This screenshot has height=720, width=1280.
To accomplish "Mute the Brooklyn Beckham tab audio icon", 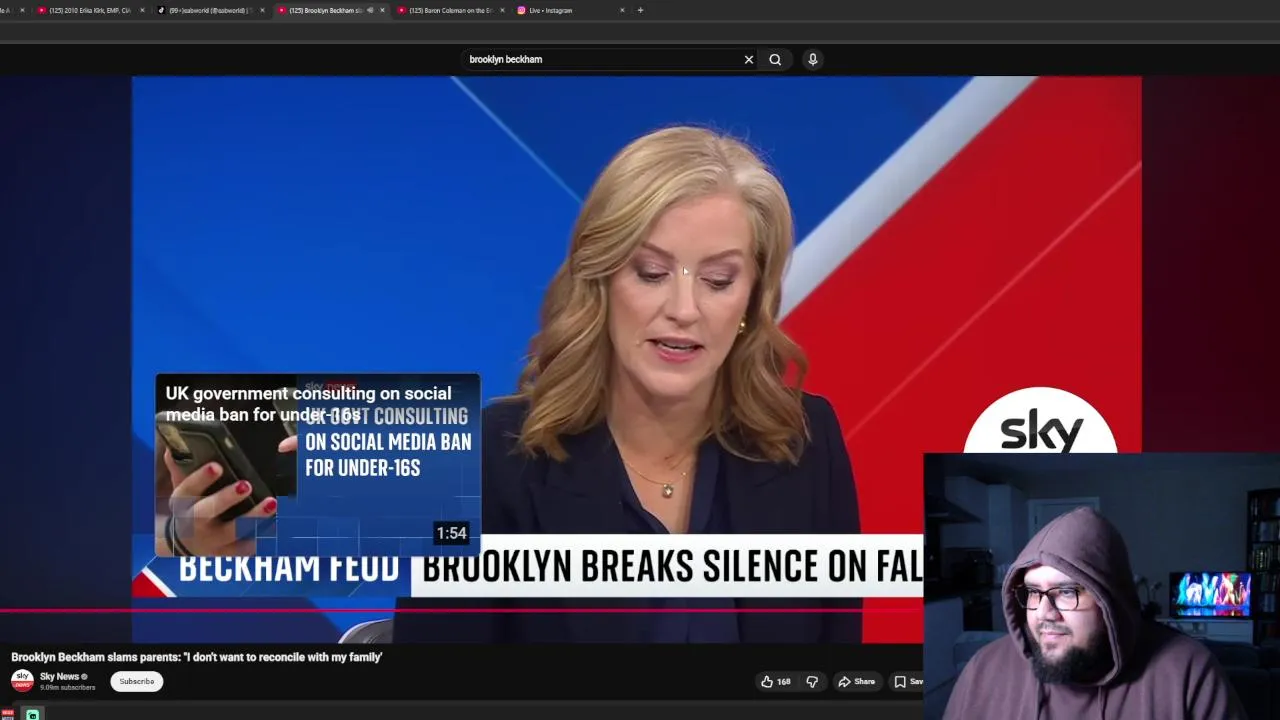I will click(x=370, y=10).
